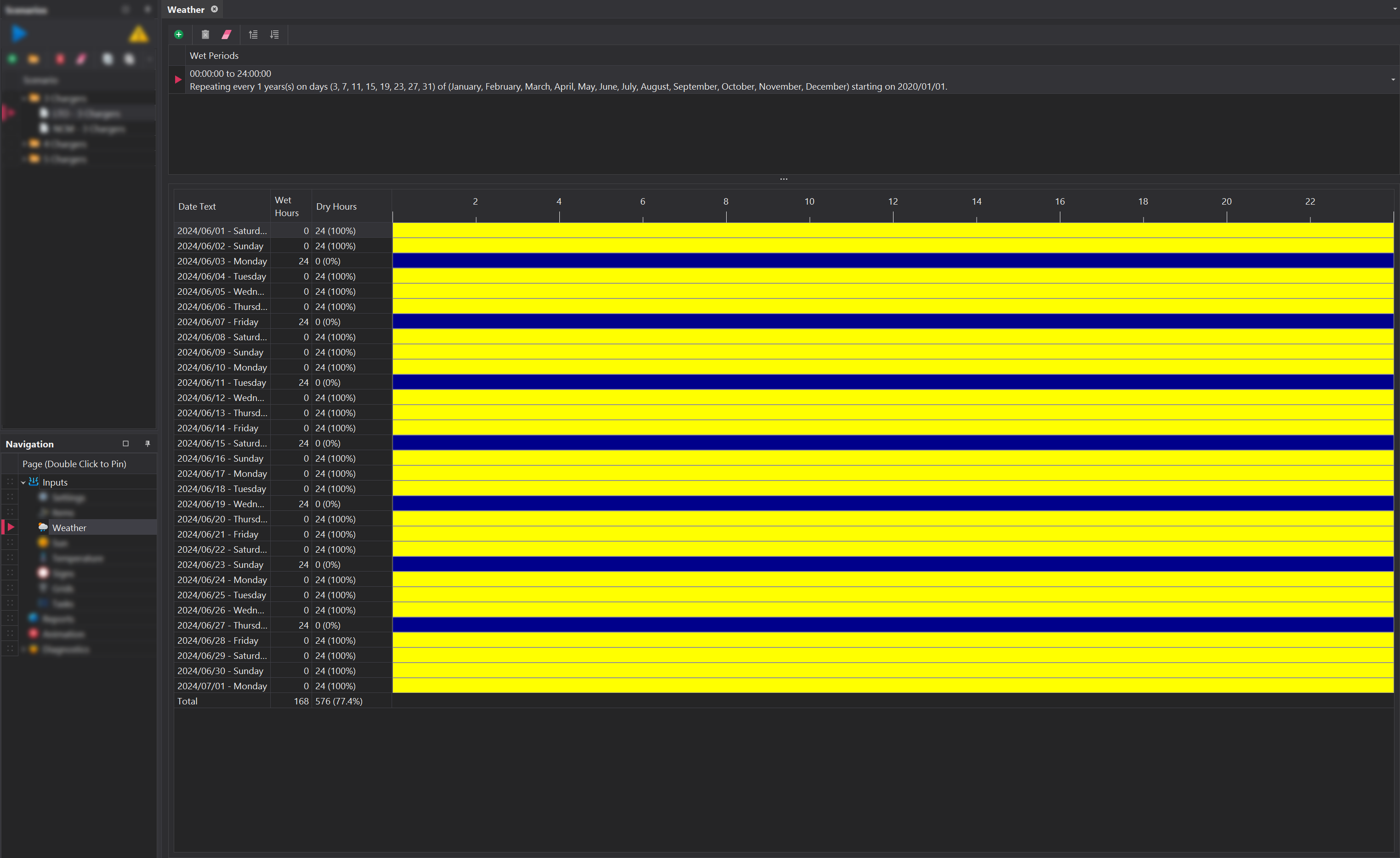Close the Weather tab

[214, 9]
